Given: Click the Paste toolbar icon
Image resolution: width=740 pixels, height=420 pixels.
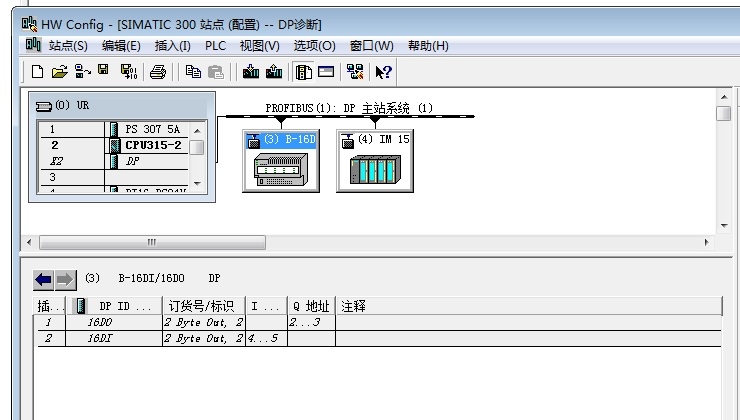Looking at the screenshot, I should [216, 72].
